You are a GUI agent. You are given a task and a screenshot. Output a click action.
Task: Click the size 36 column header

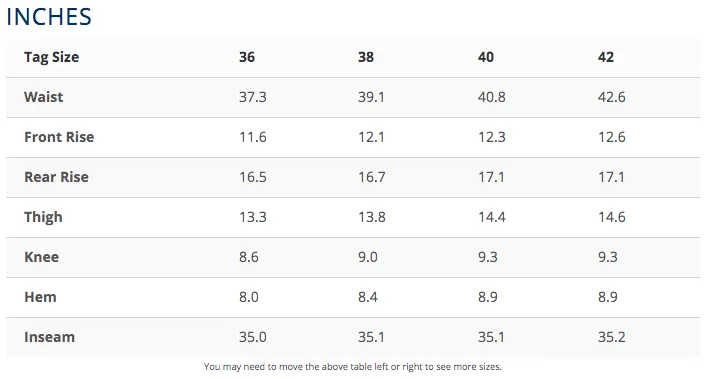click(x=247, y=57)
